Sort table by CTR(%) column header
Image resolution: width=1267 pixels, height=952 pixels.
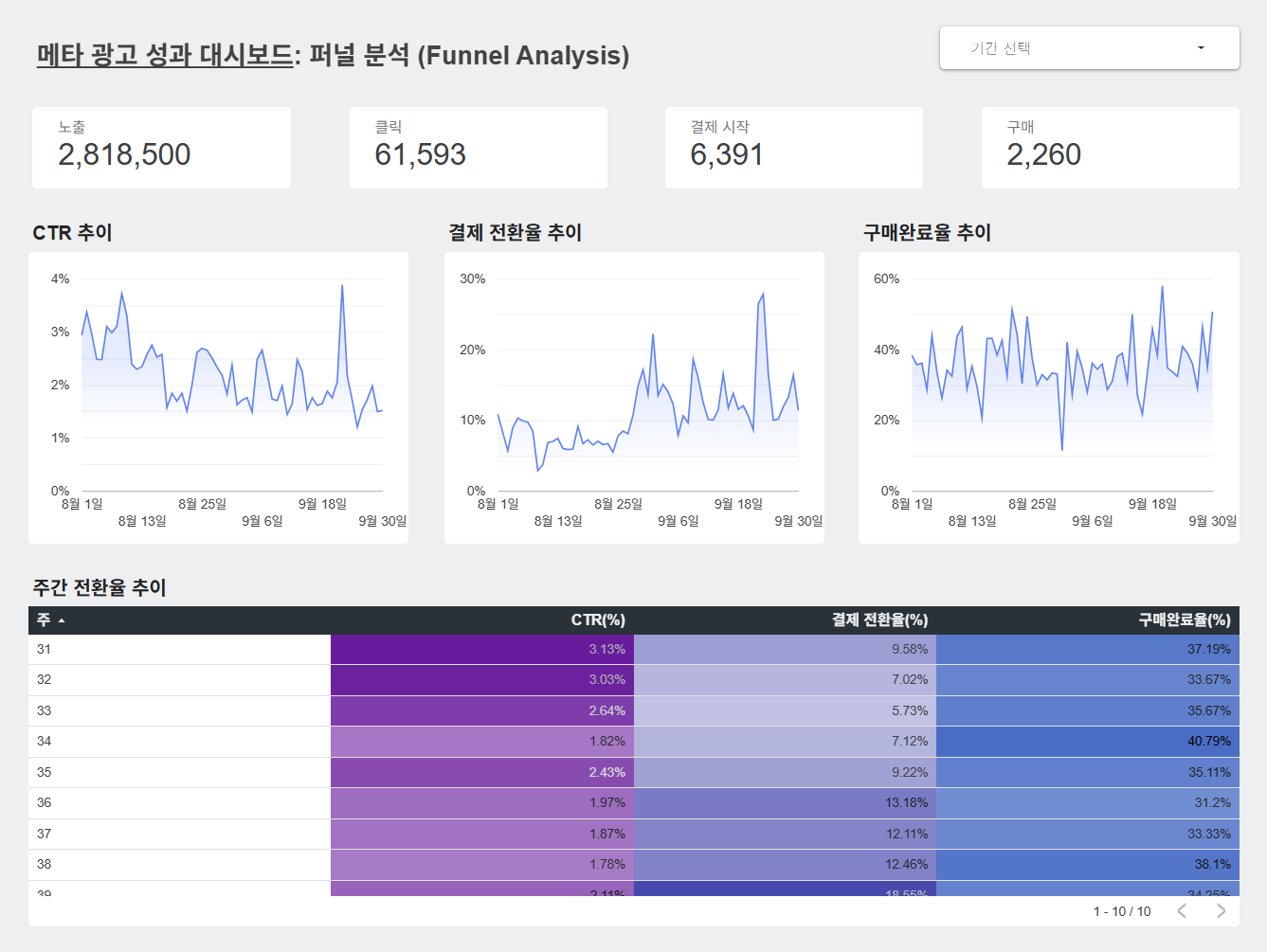(597, 620)
